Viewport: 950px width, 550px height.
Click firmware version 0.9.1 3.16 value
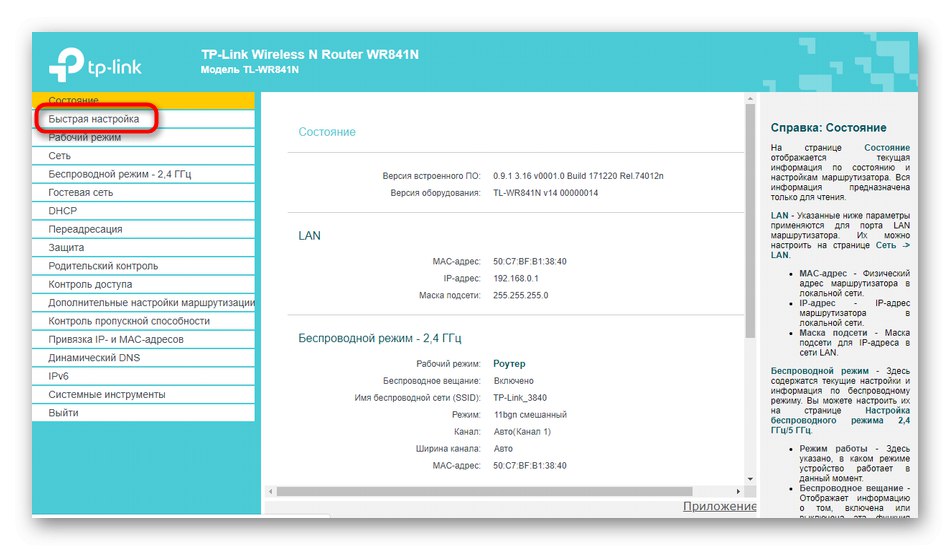click(578, 176)
